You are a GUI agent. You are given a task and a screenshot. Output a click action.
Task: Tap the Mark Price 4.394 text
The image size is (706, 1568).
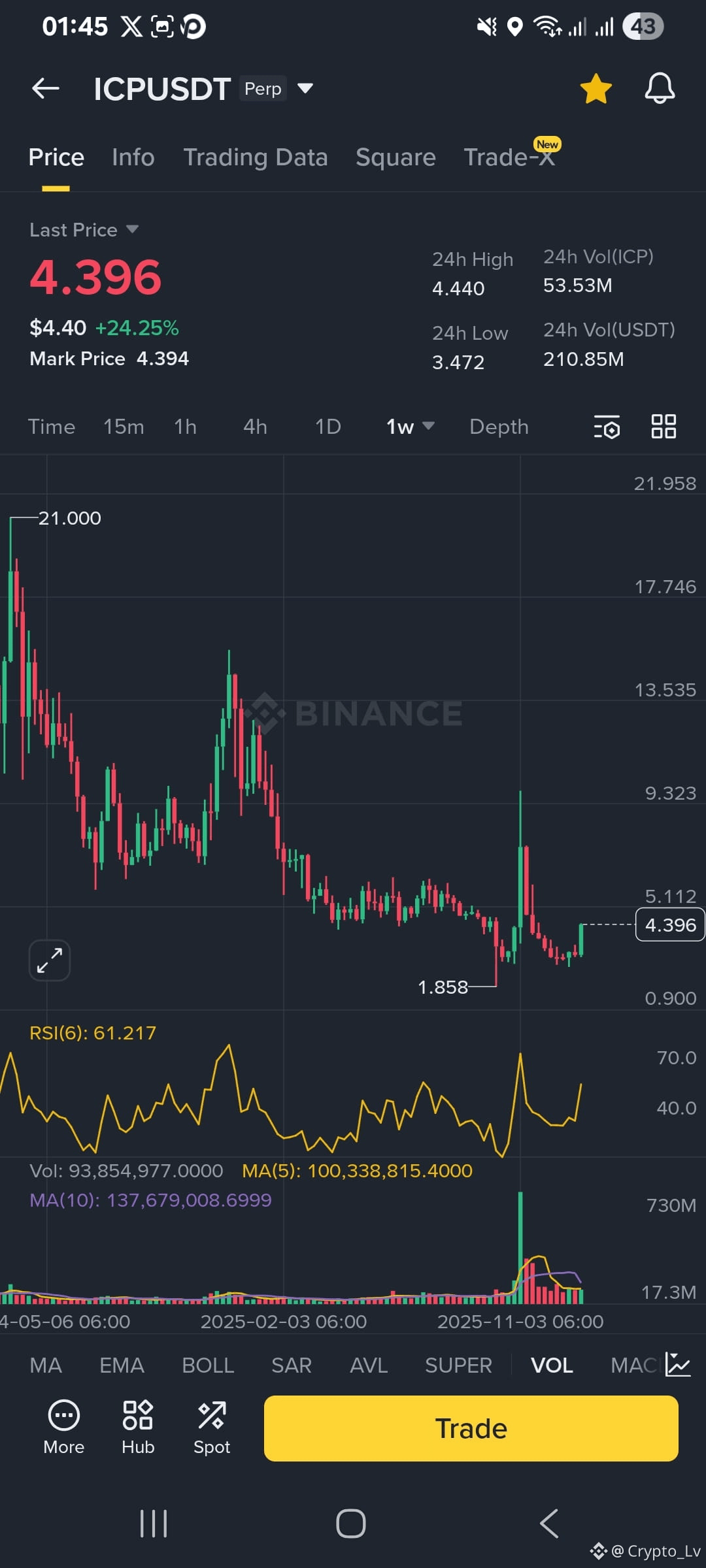pos(109,359)
